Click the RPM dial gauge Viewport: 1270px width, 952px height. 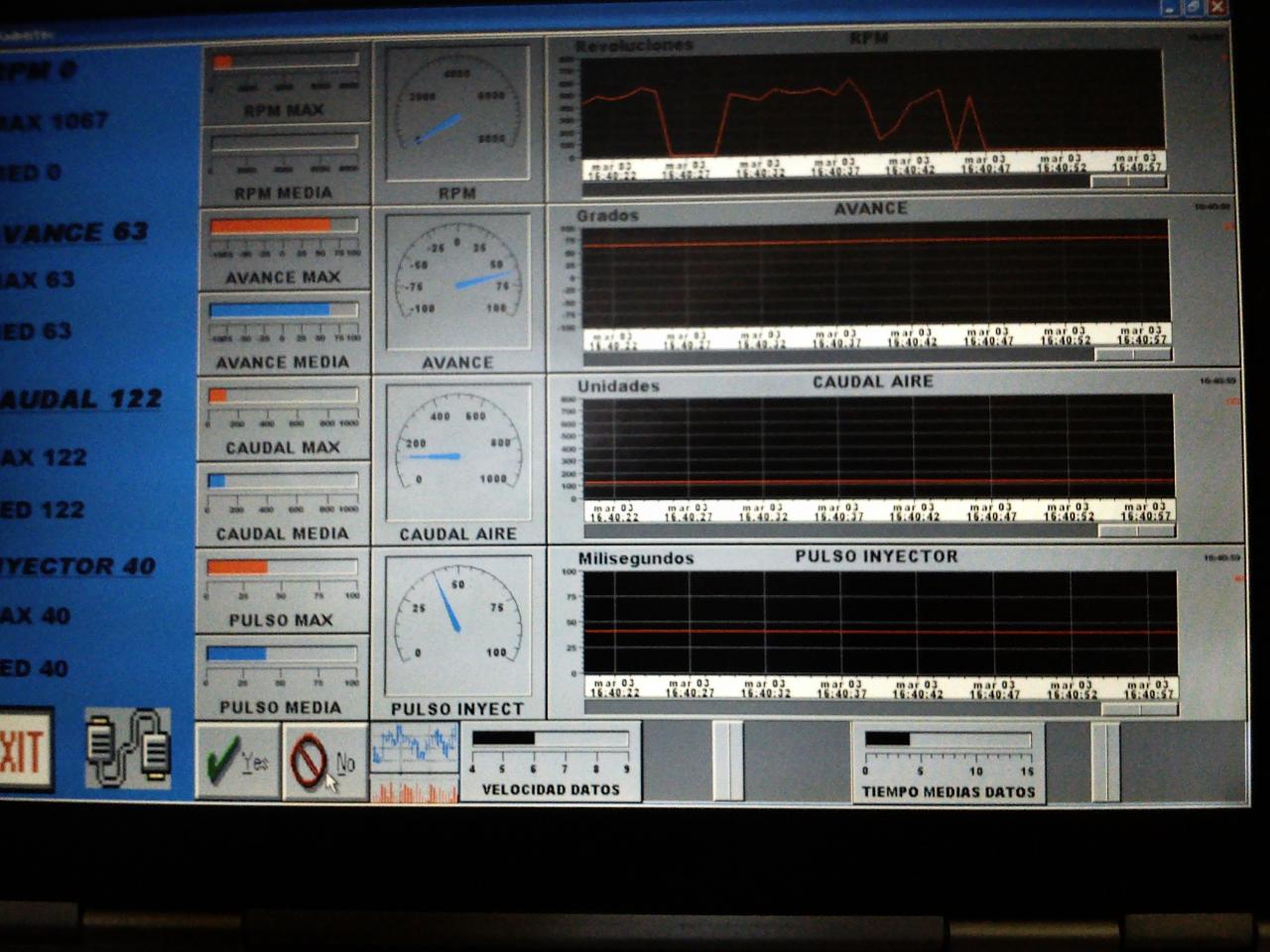[x=457, y=114]
